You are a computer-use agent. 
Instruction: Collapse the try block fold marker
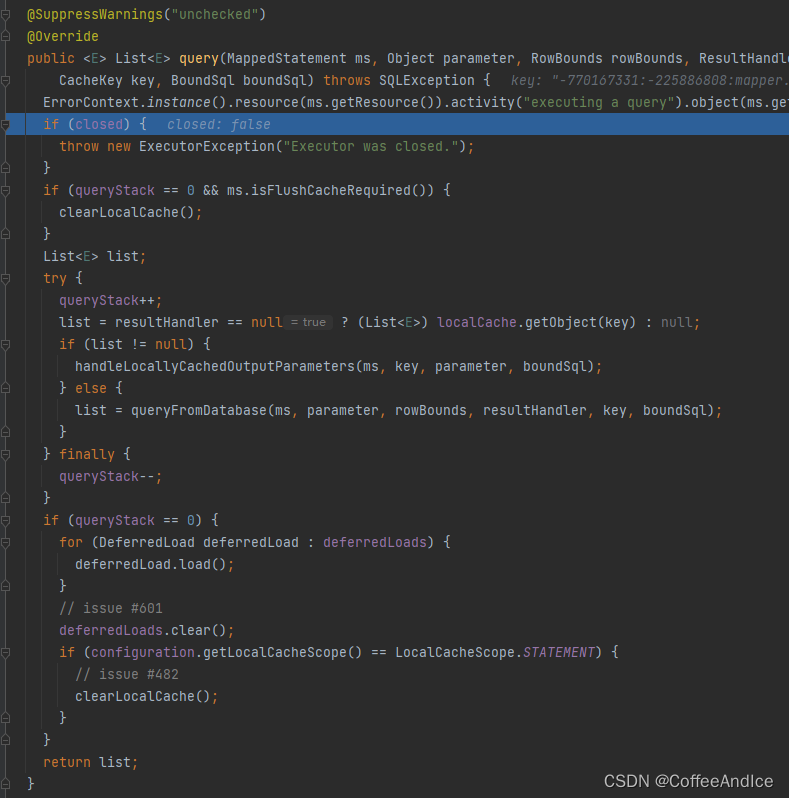pos(6,279)
